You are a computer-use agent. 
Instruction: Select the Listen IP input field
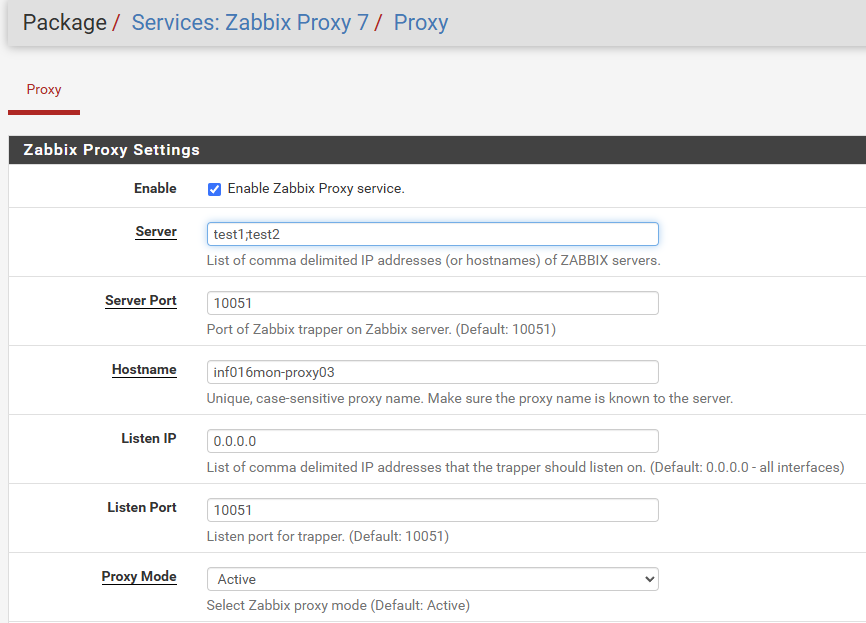click(432, 441)
